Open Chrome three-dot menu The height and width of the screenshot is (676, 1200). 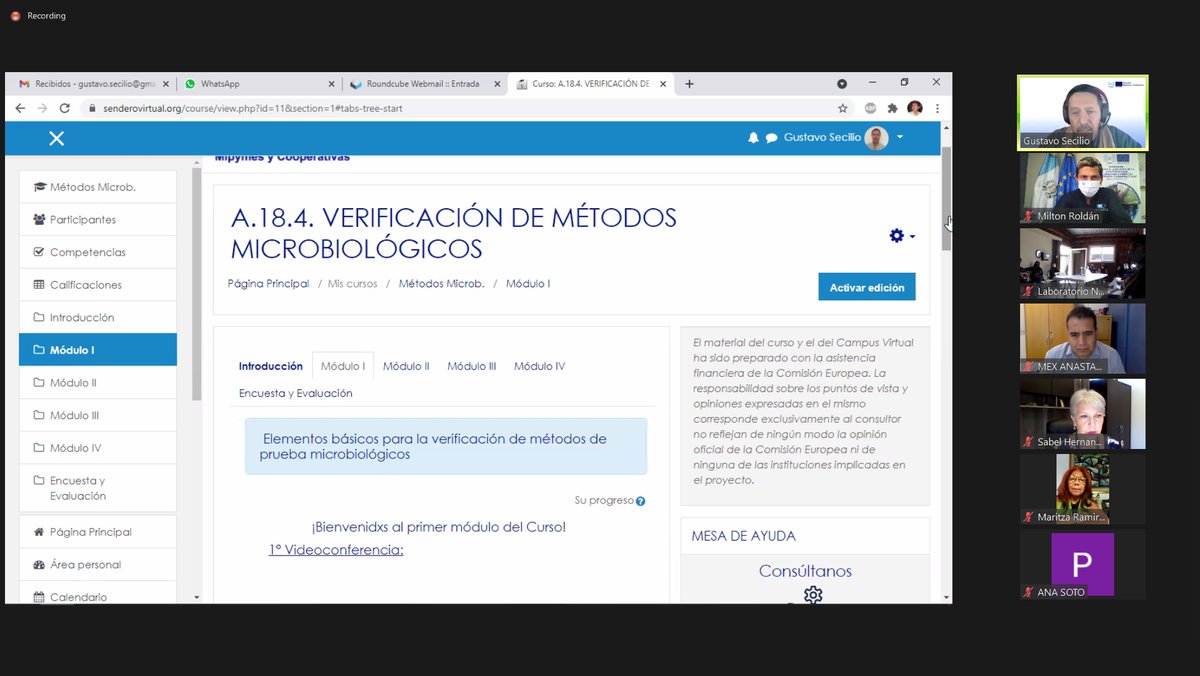[937, 108]
